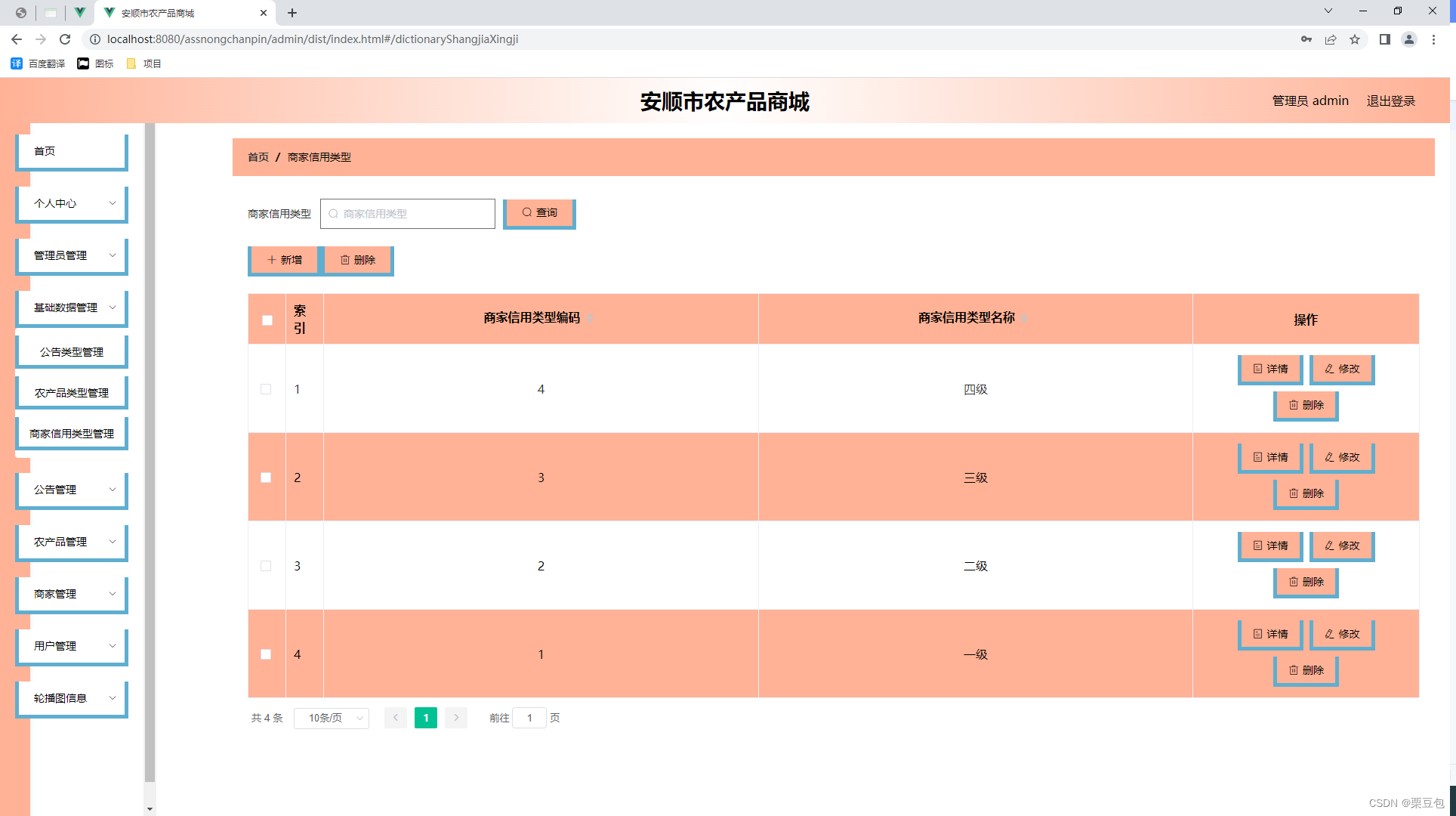
Task: Sort by 商家信用类型编码 column arrows
Action: coord(590,318)
